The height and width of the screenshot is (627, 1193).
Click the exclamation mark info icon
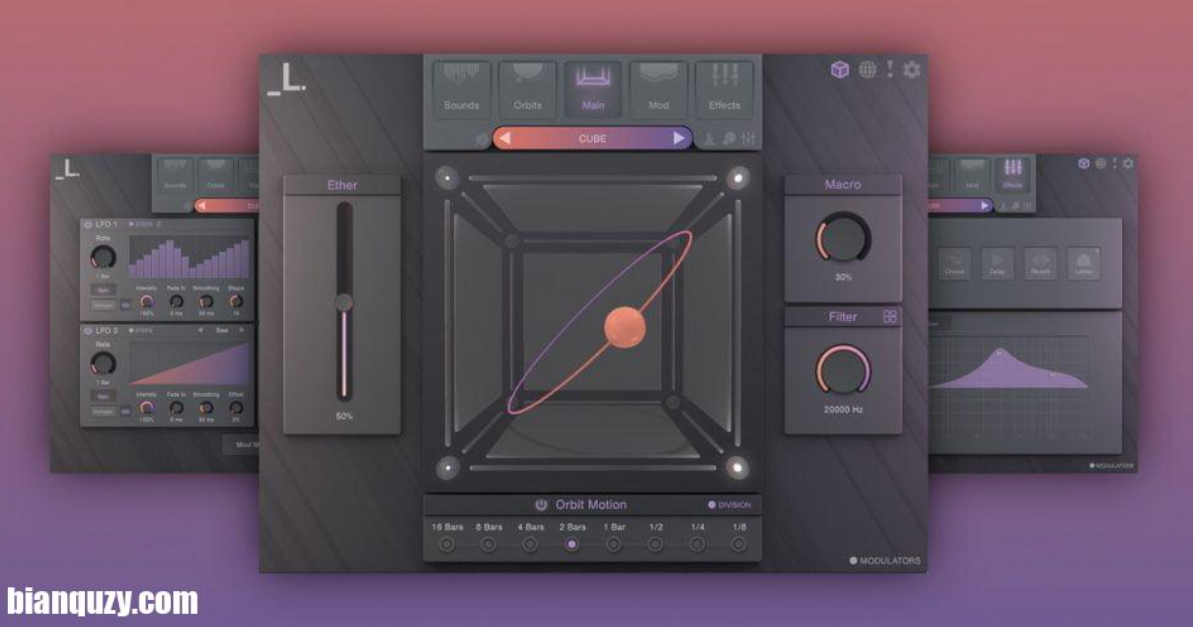click(x=889, y=69)
